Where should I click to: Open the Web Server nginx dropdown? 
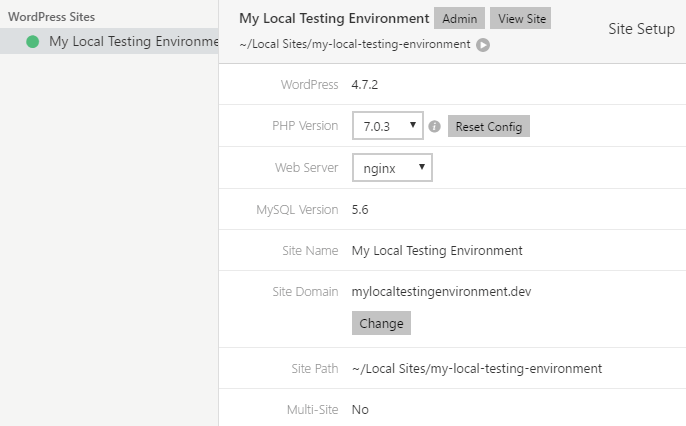coord(392,168)
